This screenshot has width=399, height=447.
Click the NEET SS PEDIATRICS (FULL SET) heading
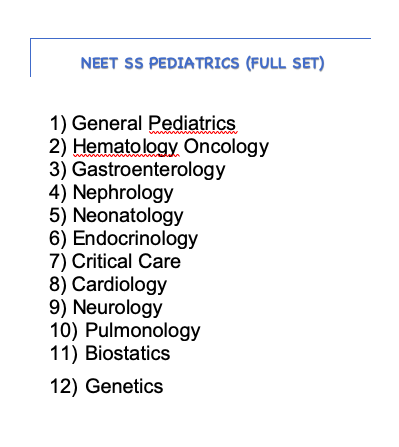[202, 63]
